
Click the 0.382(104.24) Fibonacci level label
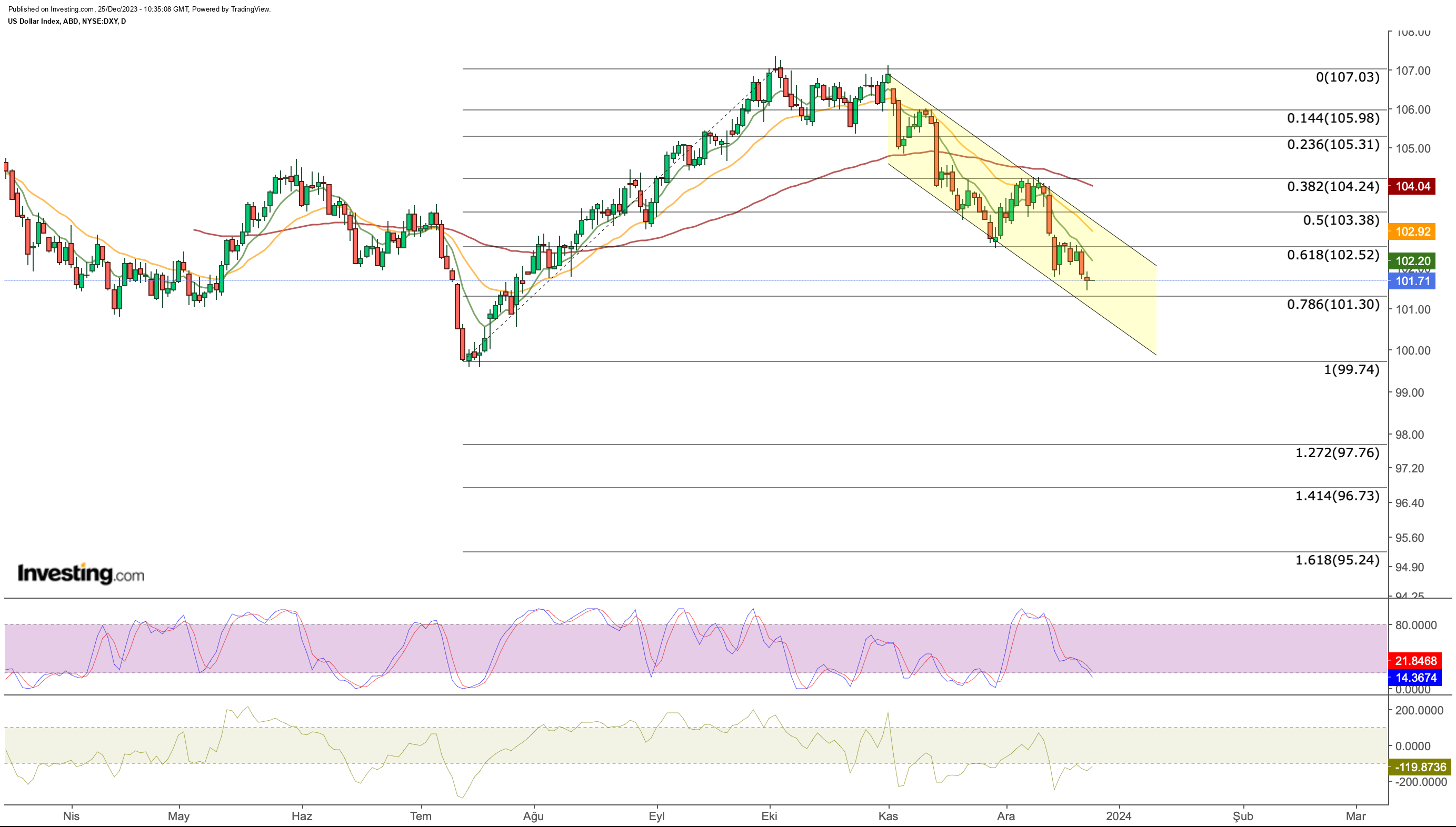(1333, 186)
